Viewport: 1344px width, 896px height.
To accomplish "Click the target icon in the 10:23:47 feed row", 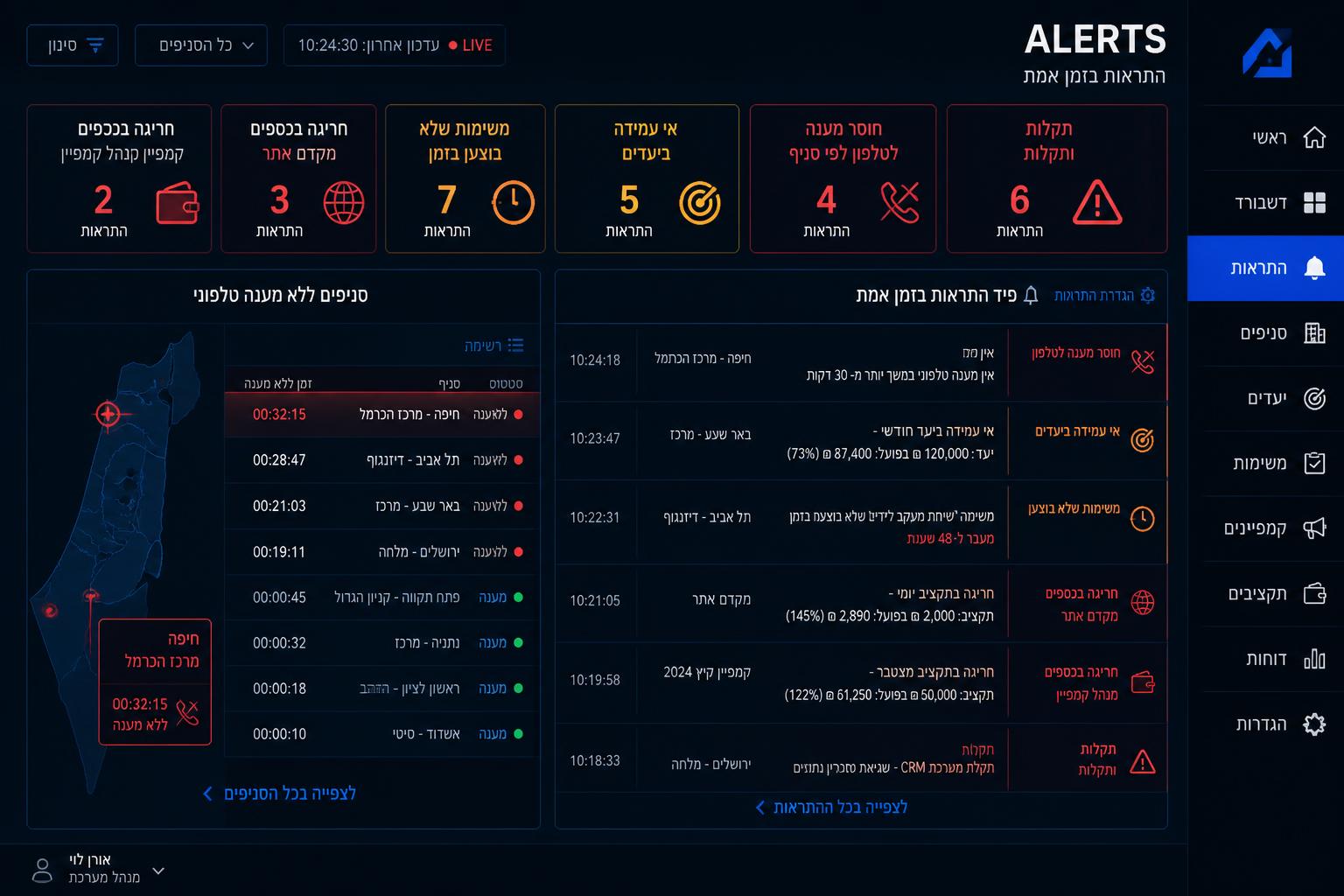I will (x=1143, y=440).
